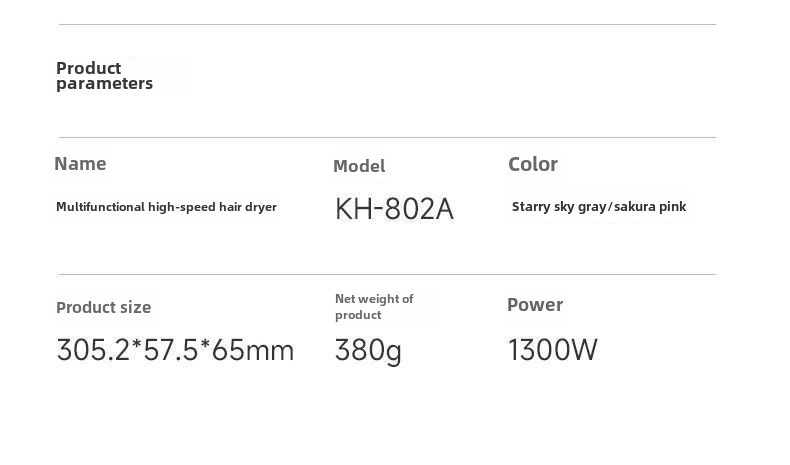Click the divider line above "Product size"
This screenshot has width=790, height=465.
(387, 274)
